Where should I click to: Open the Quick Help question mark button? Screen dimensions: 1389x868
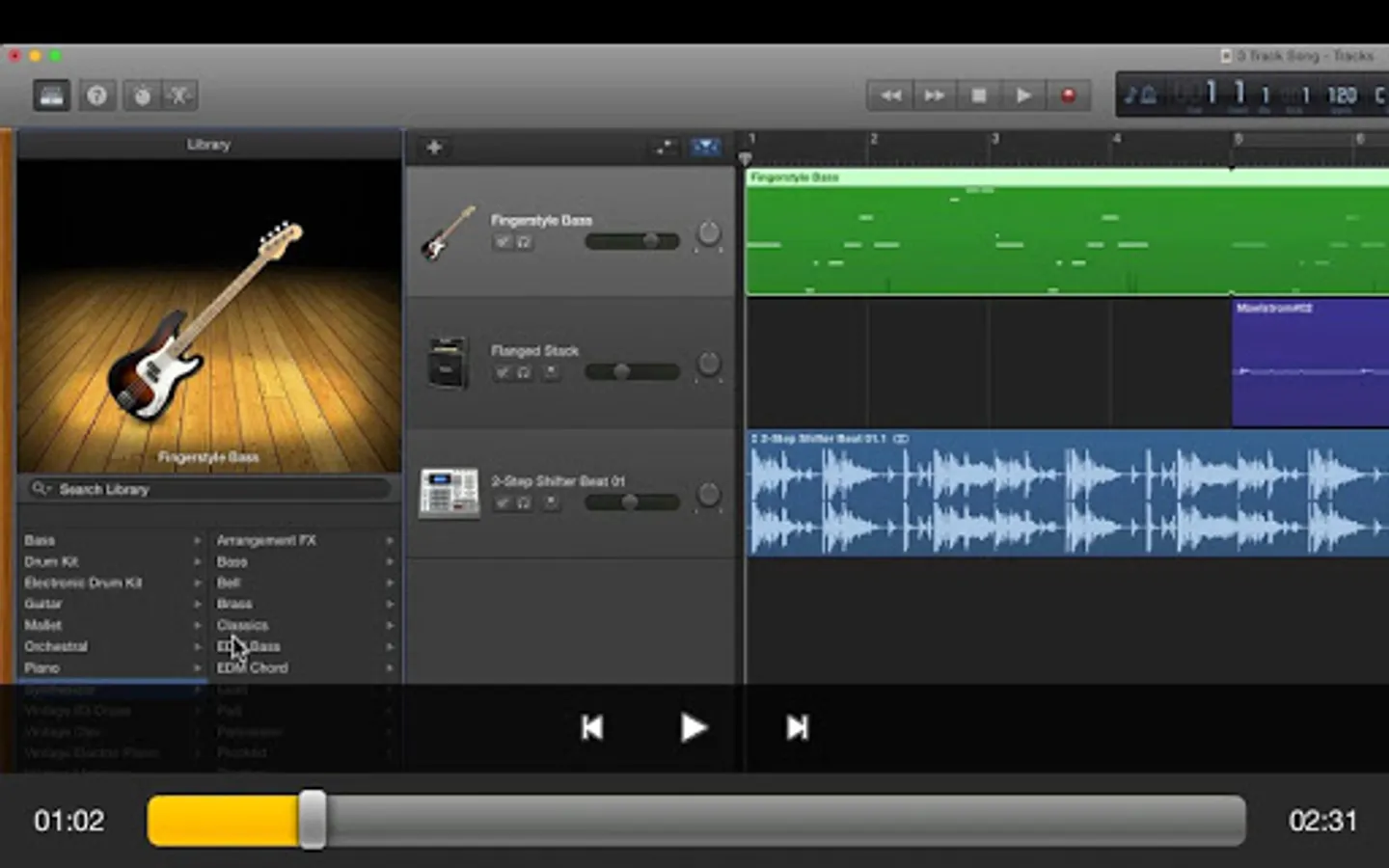[96, 95]
